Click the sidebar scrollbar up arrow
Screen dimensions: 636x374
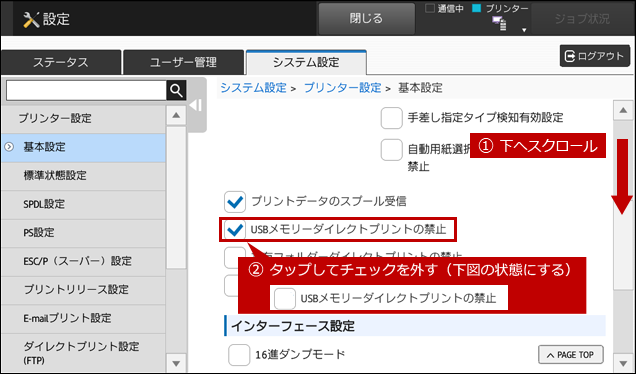click(176, 116)
